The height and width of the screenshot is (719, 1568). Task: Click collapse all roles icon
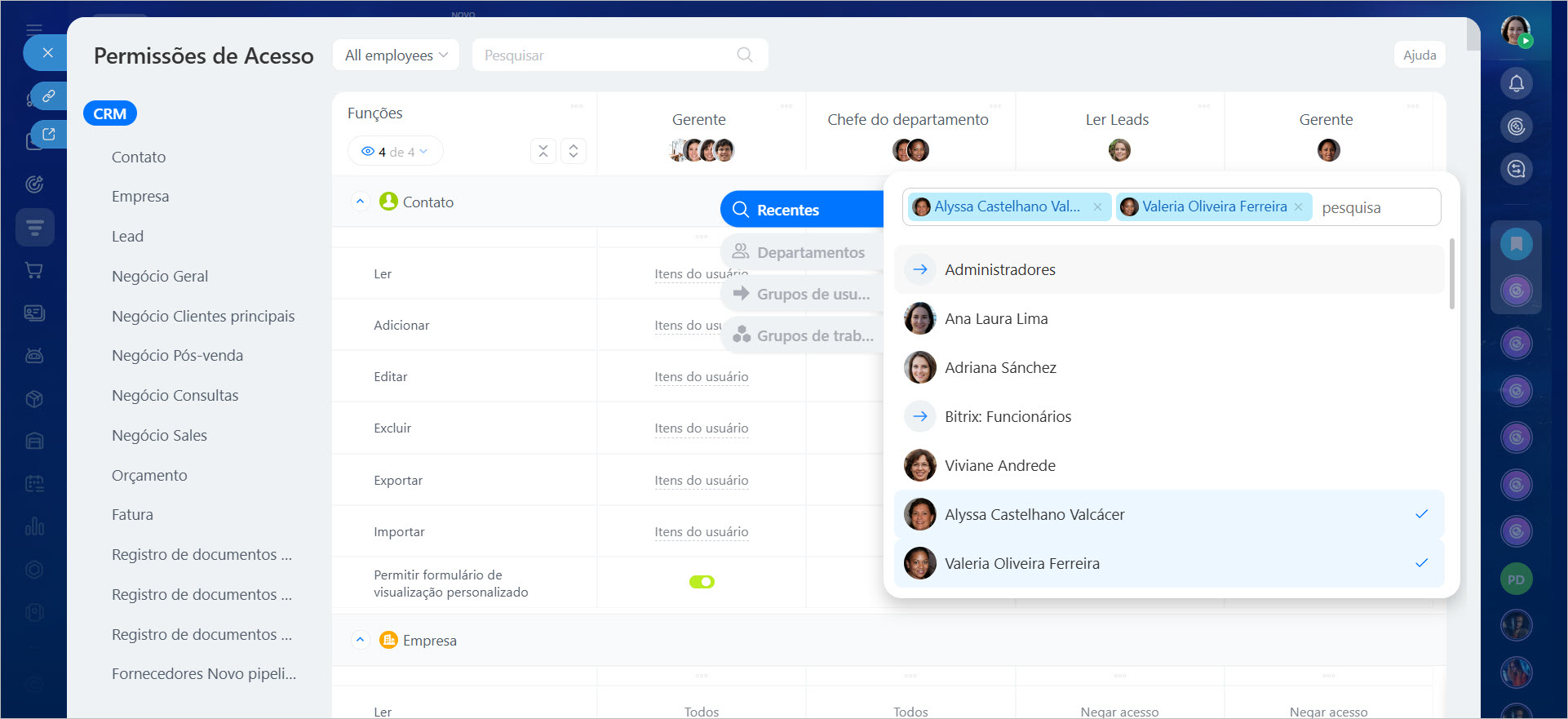click(543, 151)
